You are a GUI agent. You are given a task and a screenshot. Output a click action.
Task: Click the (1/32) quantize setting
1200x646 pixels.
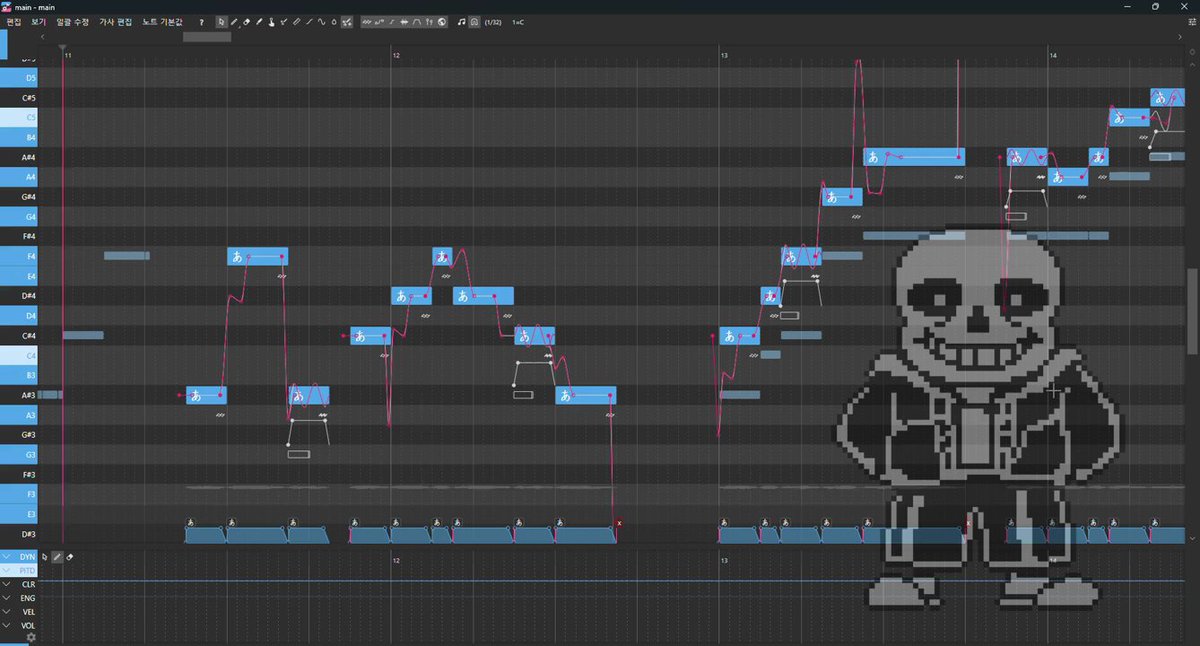coord(493,21)
